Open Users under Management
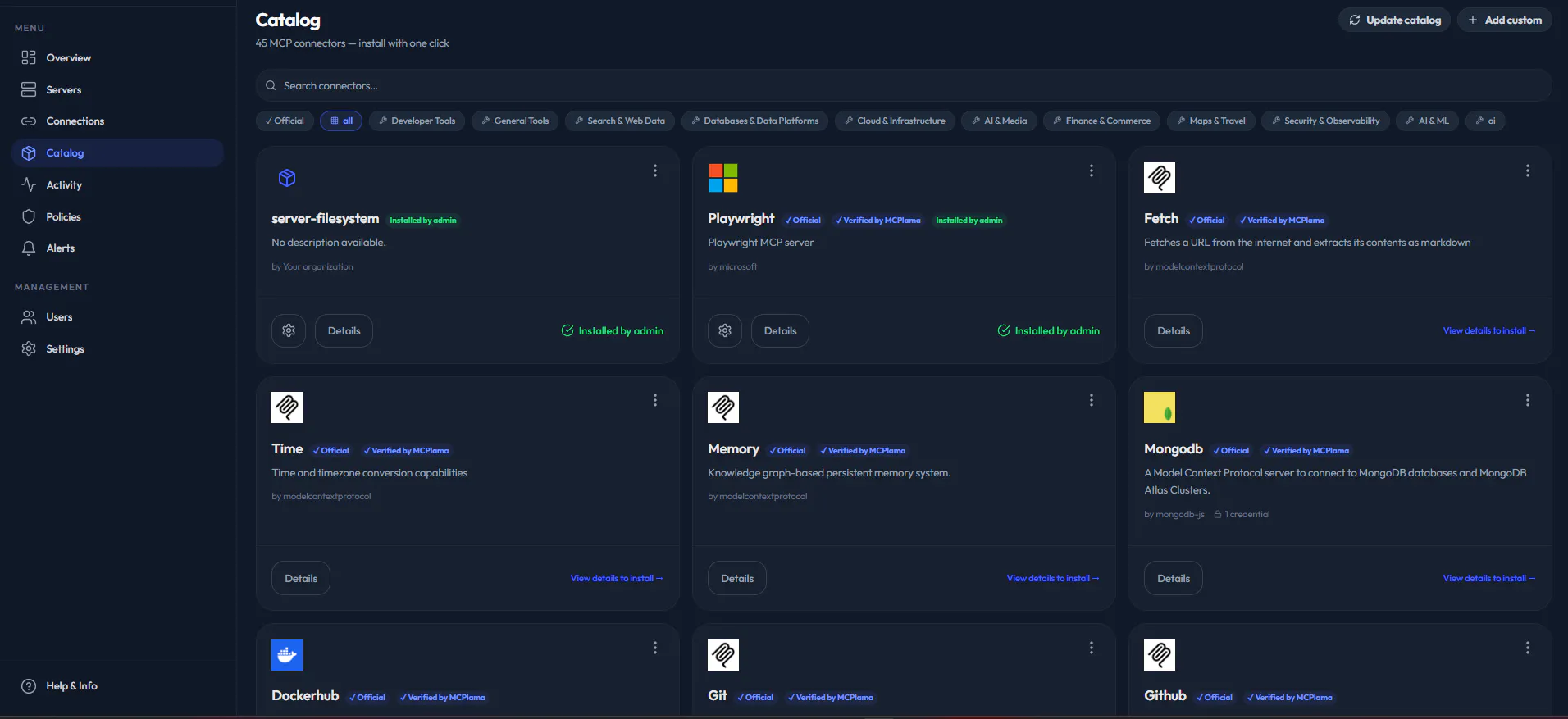The width and height of the screenshot is (1568, 719). [117, 317]
